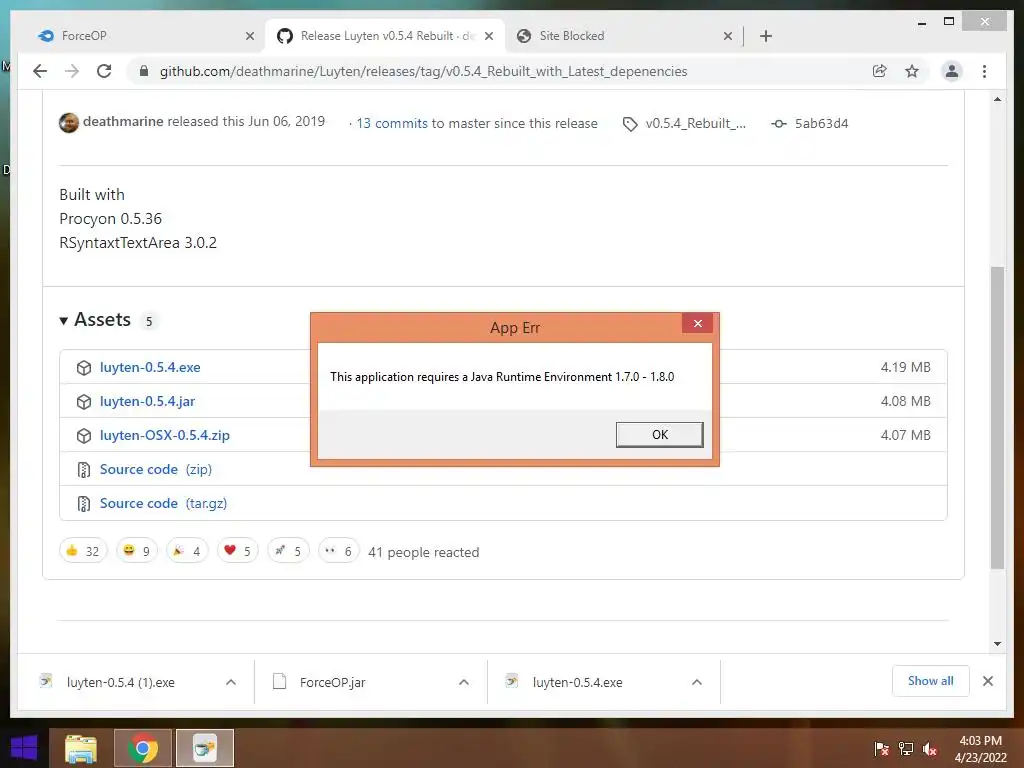Open the Windows Start menu
The height and width of the screenshot is (768, 1024).
pos(24,748)
